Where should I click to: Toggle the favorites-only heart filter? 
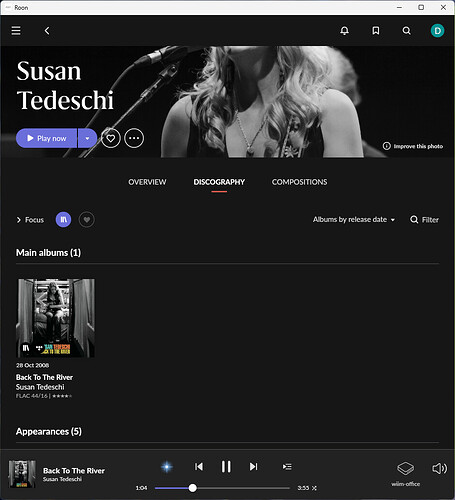pos(87,220)
